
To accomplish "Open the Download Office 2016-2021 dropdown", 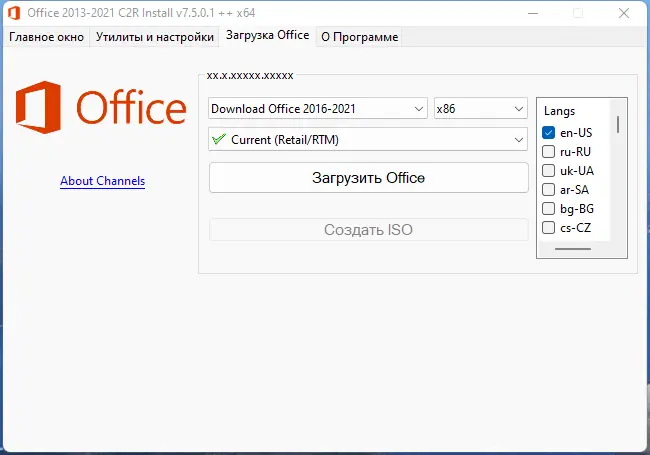I will click(318, 109).
